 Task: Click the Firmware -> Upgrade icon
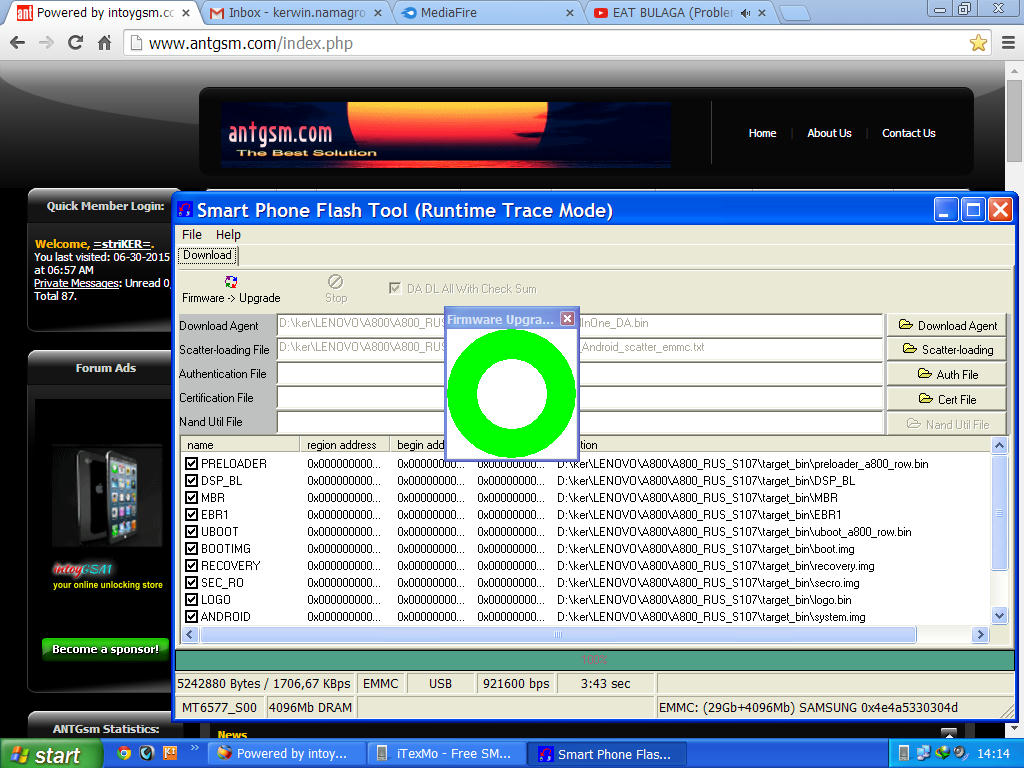tap(231, 281)
